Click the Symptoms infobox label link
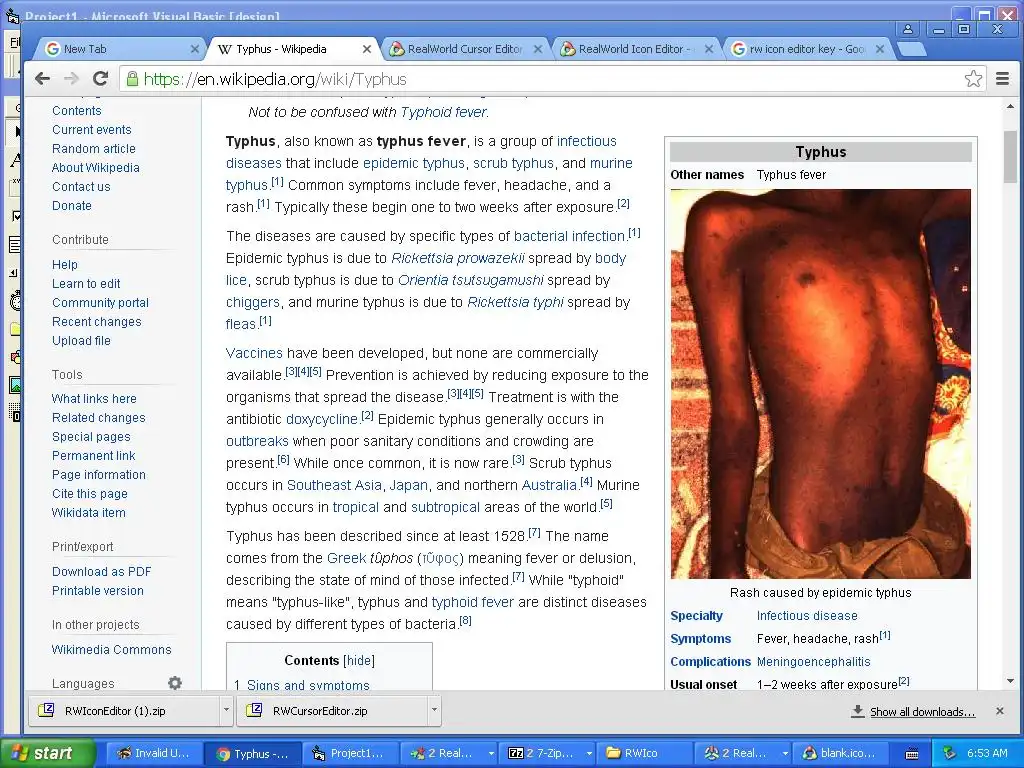 click(700, 639)
